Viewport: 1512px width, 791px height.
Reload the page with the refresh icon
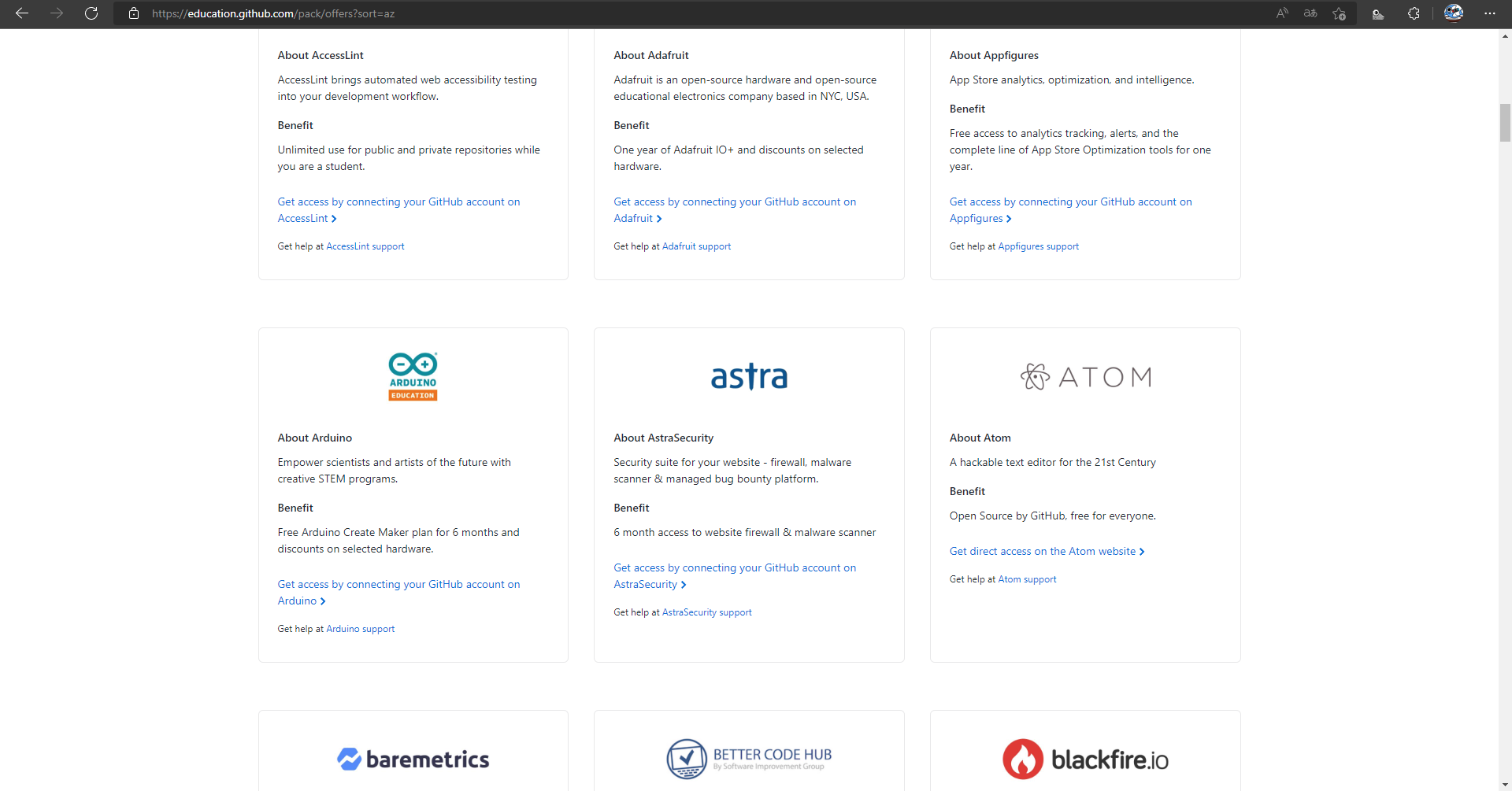point(91,13)
